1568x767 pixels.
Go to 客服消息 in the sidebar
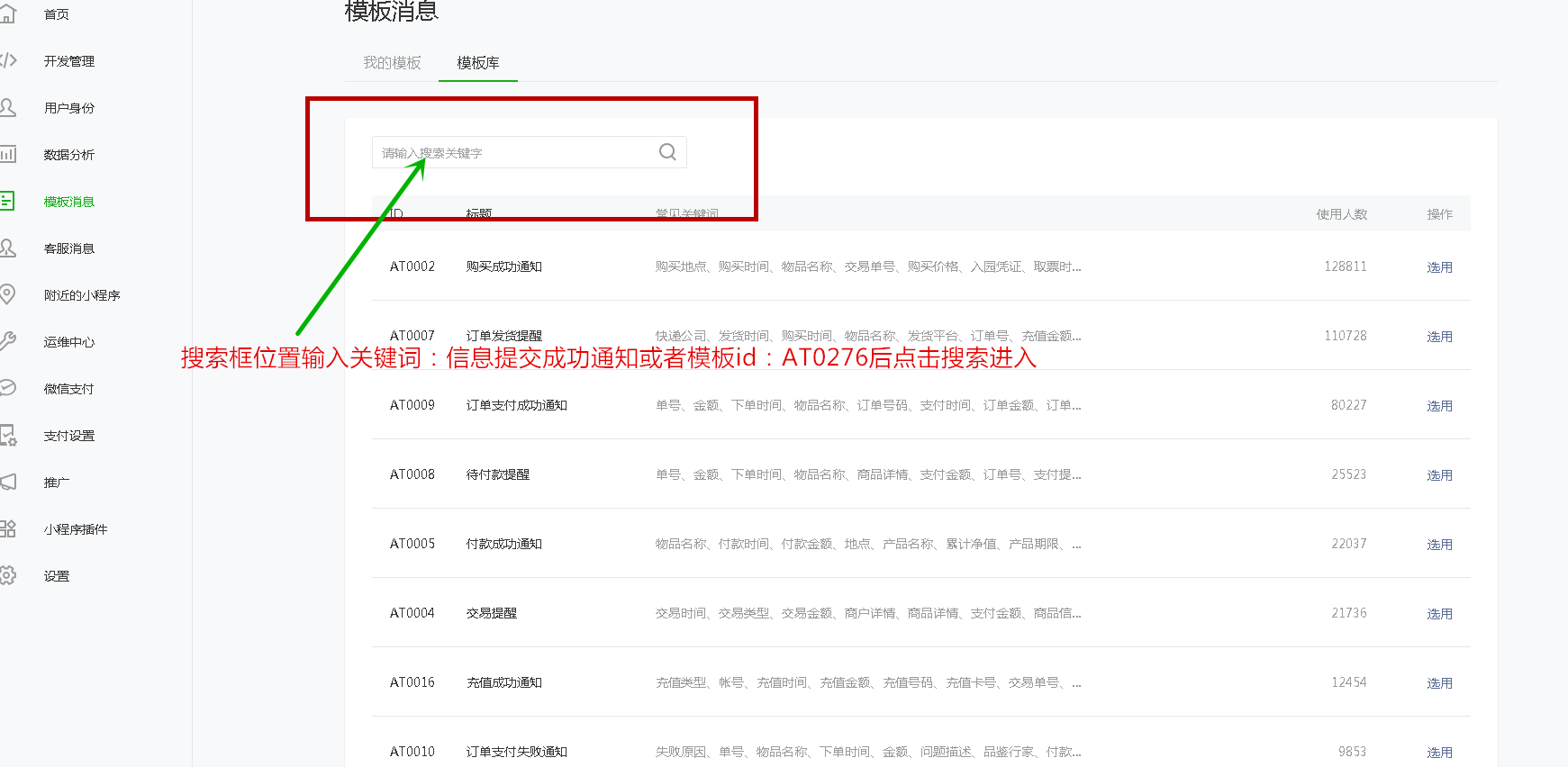tap(68, 248)
